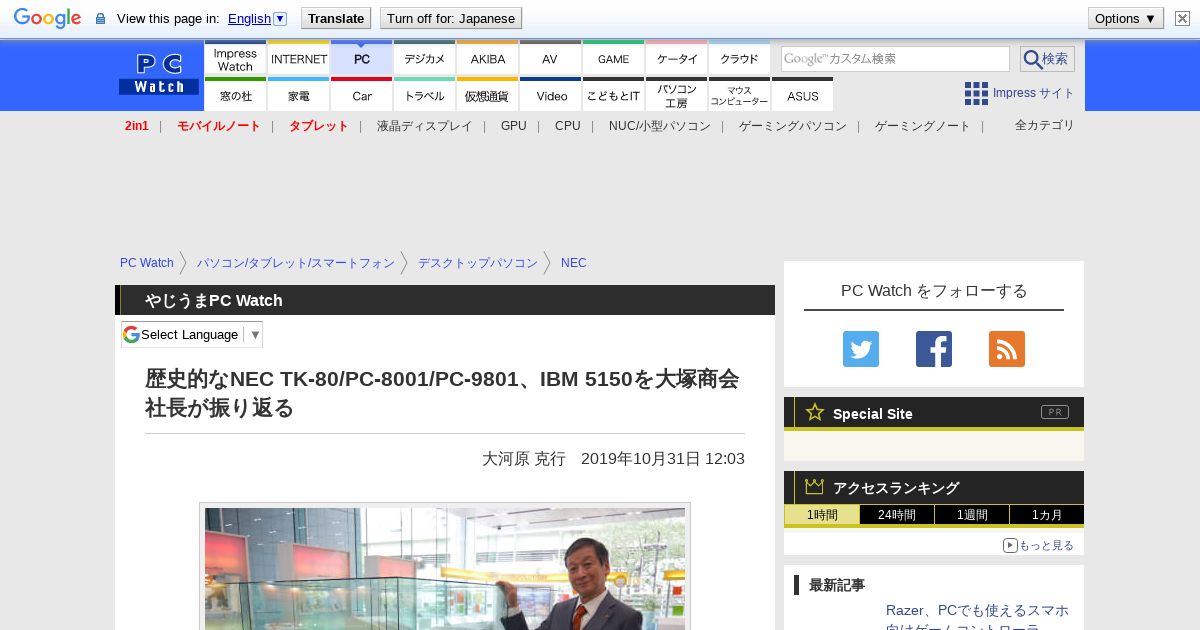Click the magnifier 検索 search button
The image size is (1200, 630).
pyautogui.click(x=1047, y=59)
